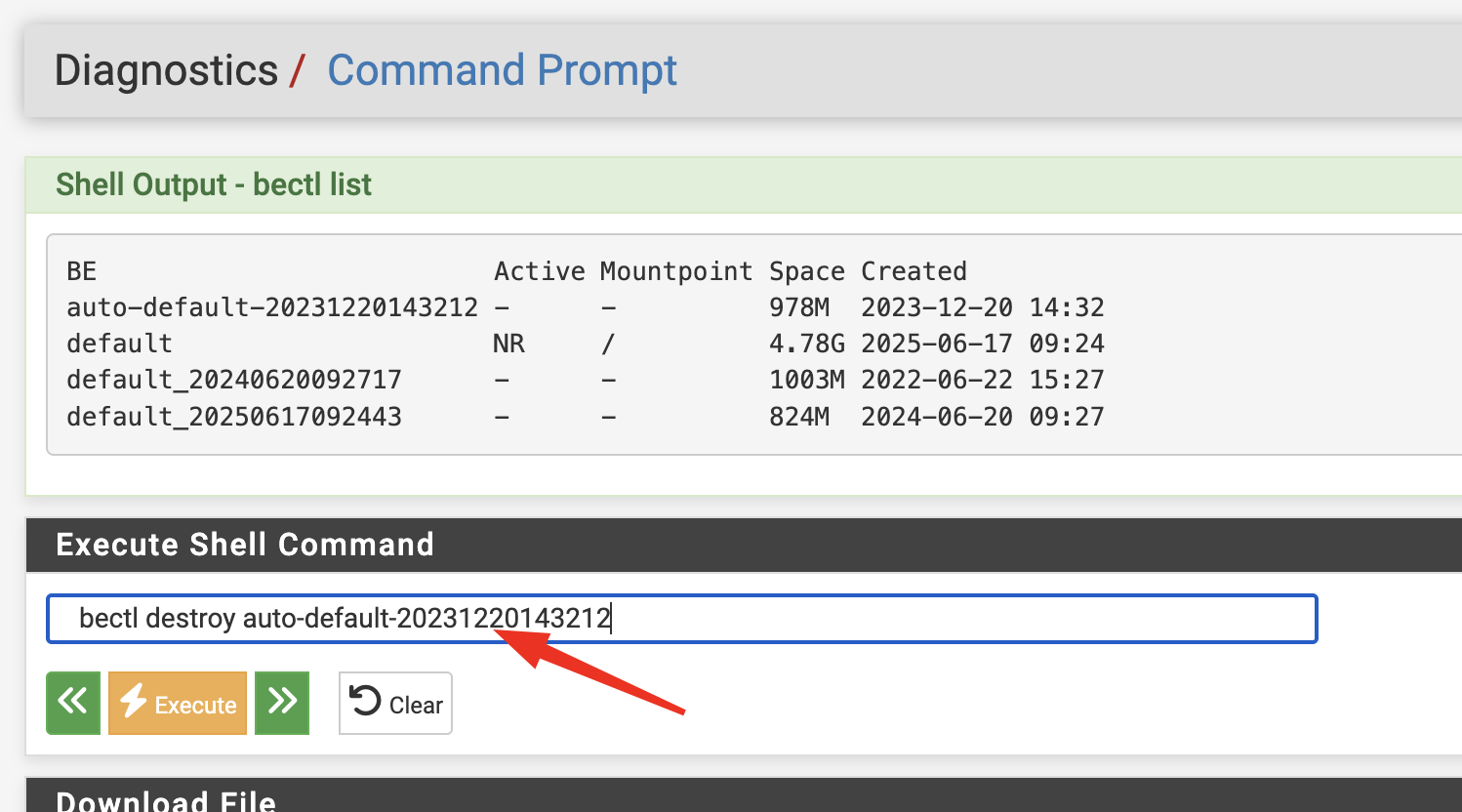Focus the bectl destroy command input field
Viewport: 1462px width, 812px height.
click(682, 619)
